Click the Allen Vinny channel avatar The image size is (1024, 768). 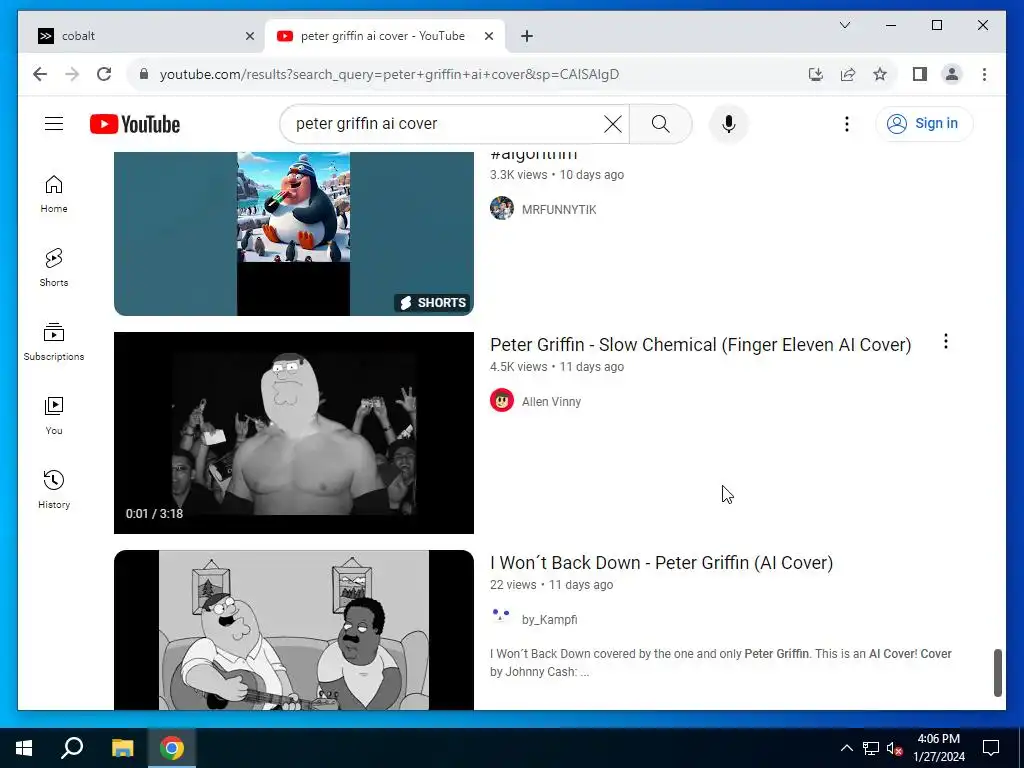point(502,400)
